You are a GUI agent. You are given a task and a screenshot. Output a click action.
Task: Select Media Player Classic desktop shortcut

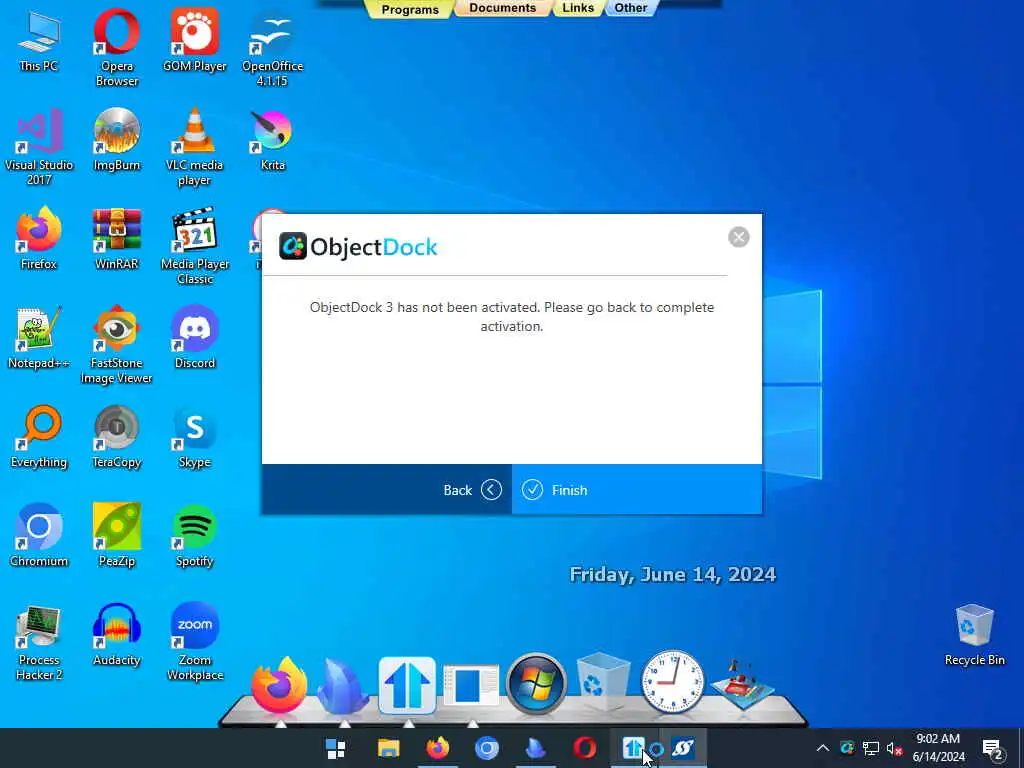pos(195,246)
